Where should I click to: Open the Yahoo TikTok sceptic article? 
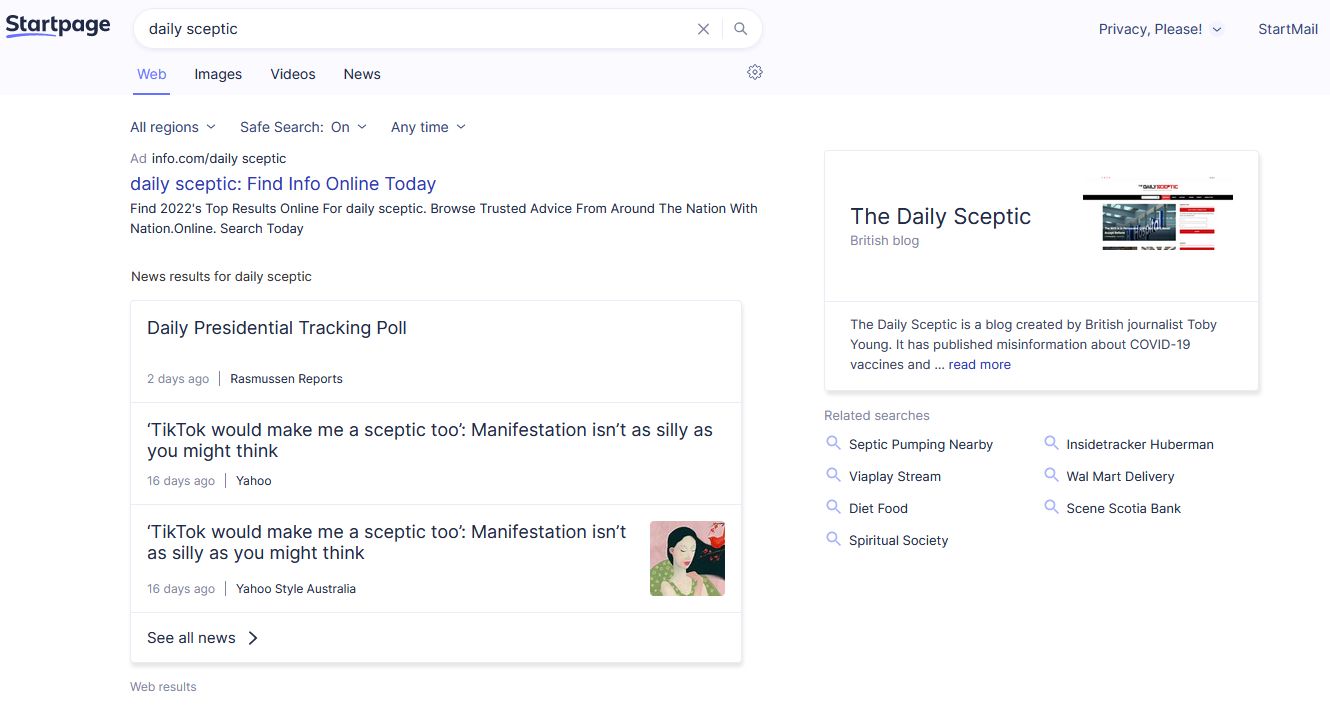click(430, 440)
